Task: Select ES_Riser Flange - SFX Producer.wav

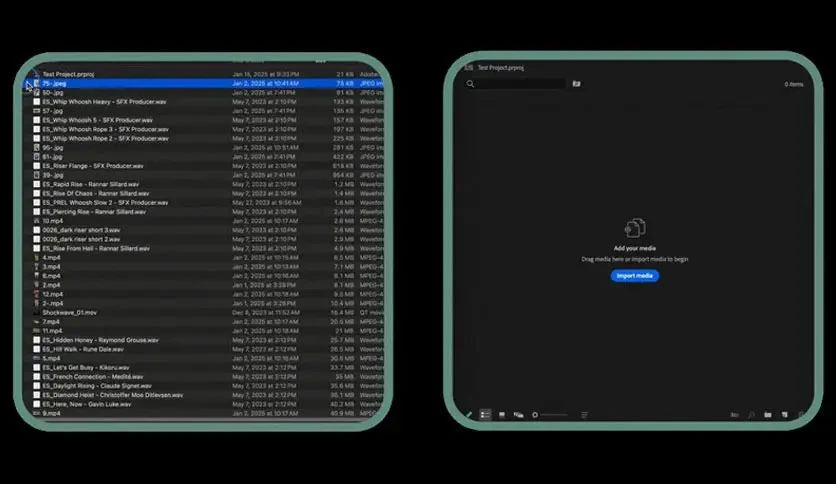Action: (x=93, y=166)
